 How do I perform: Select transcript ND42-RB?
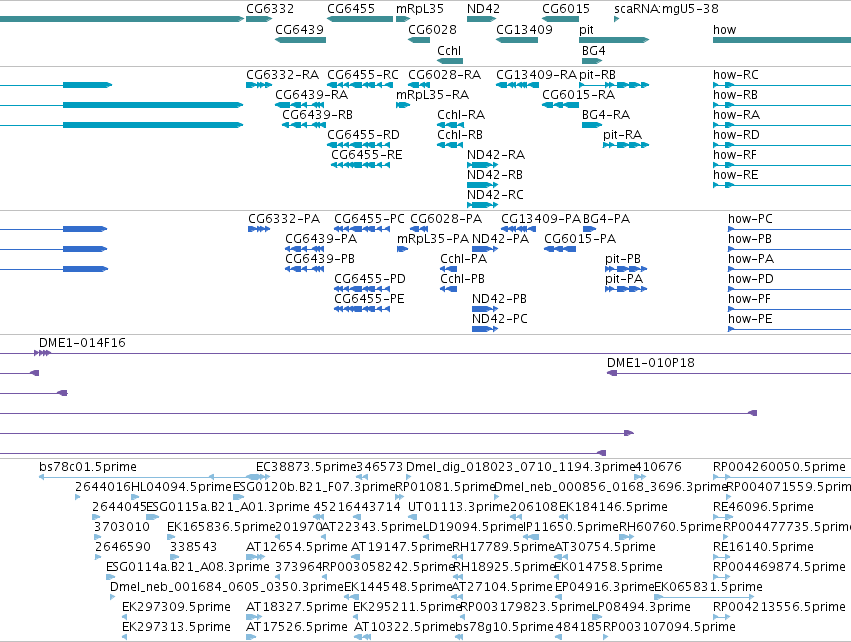tap(495, 175)
